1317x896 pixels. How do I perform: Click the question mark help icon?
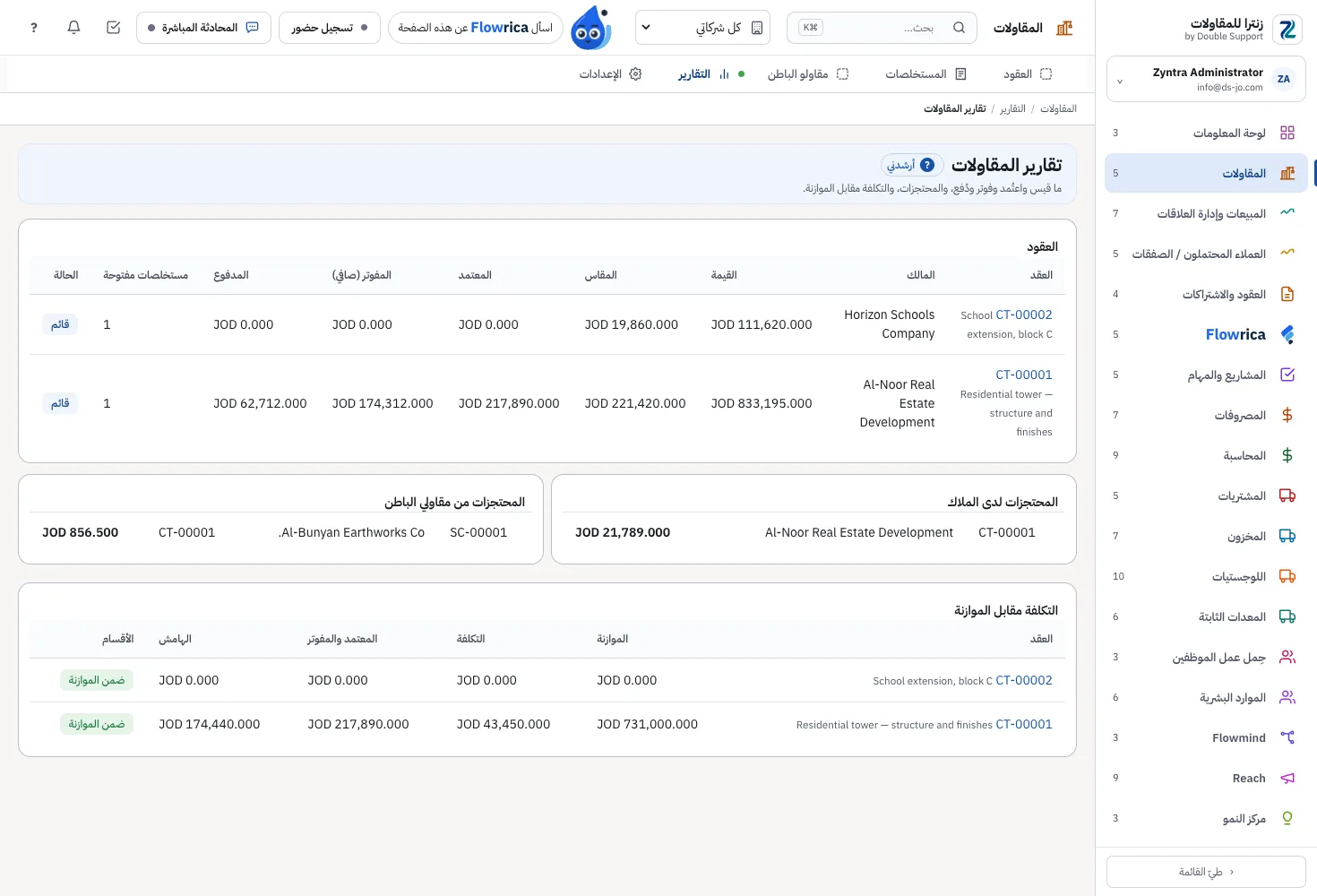tap(34, 28)
